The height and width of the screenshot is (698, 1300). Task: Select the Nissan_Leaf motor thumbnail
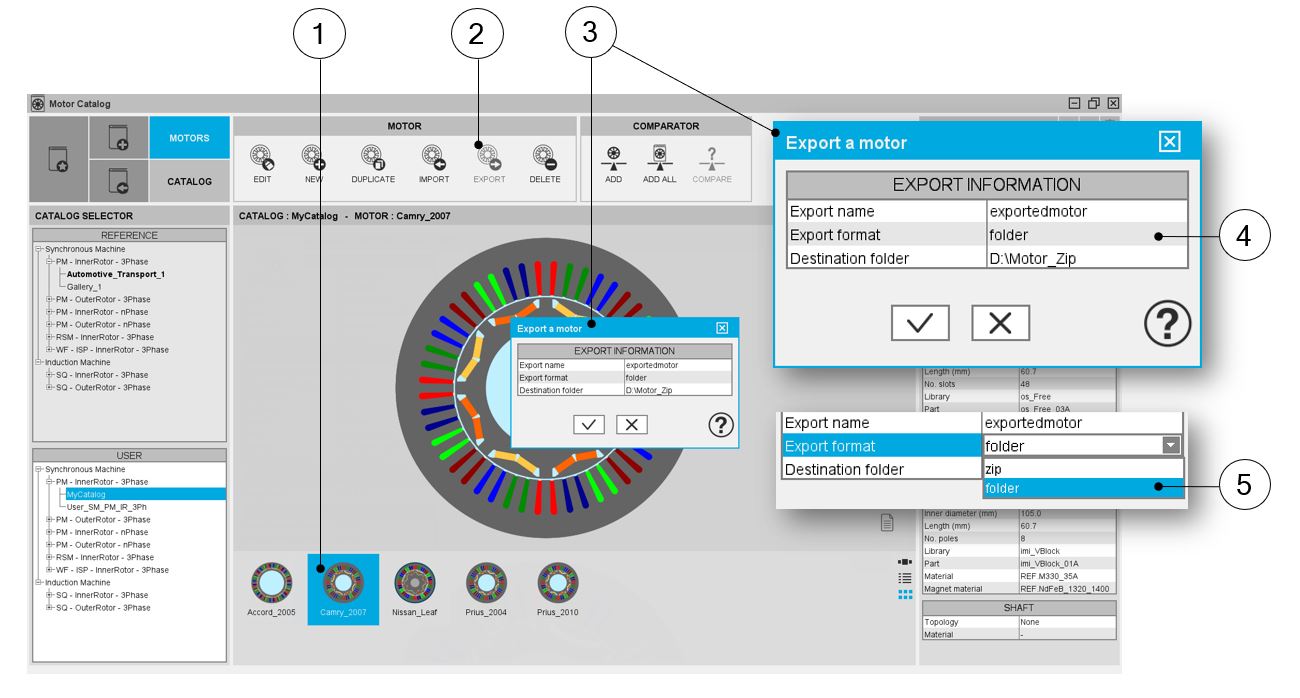pyautogui.click(x=414, y=582)
